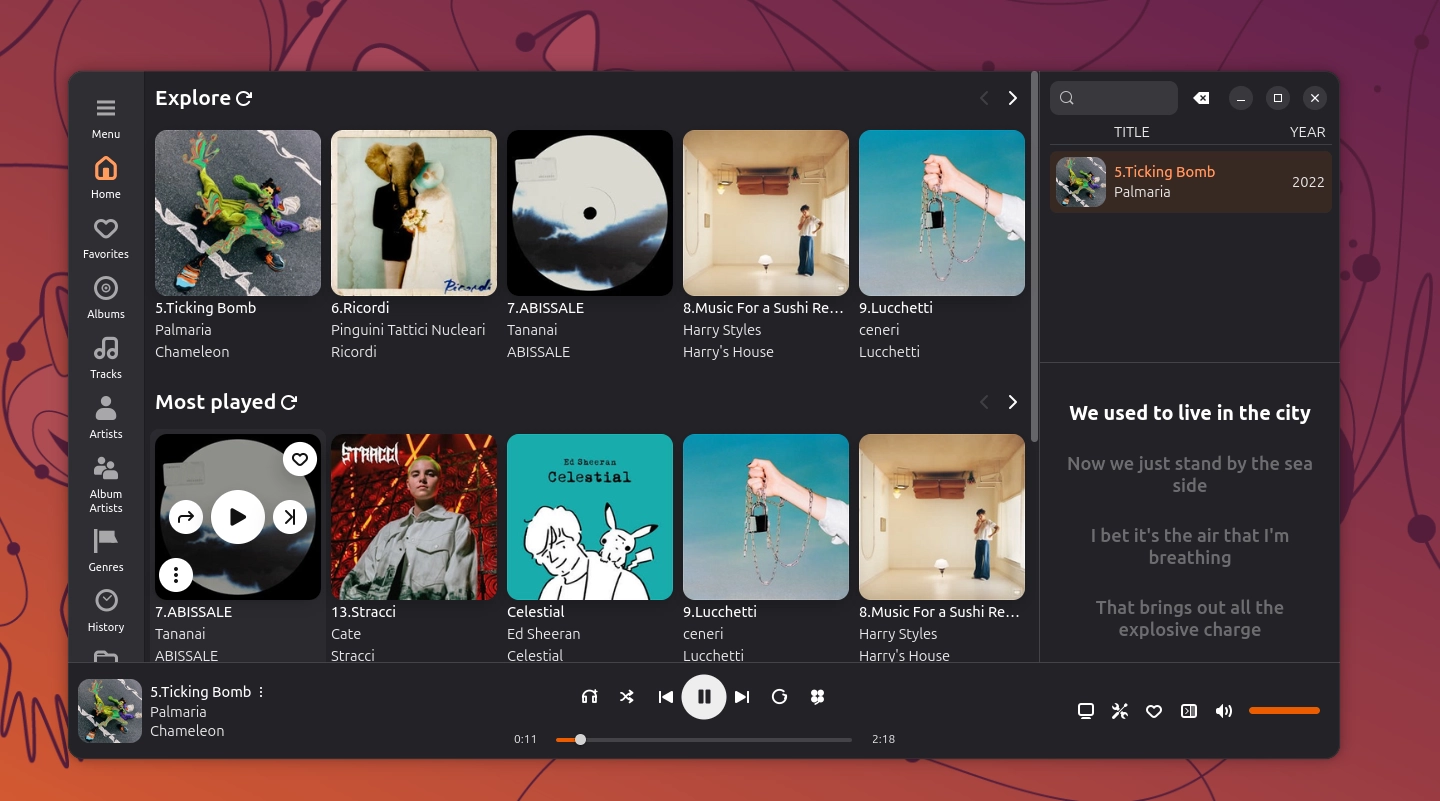1440x801 pixels.
Task: Clear the search with backspace icon
Action: [1202, 98]
